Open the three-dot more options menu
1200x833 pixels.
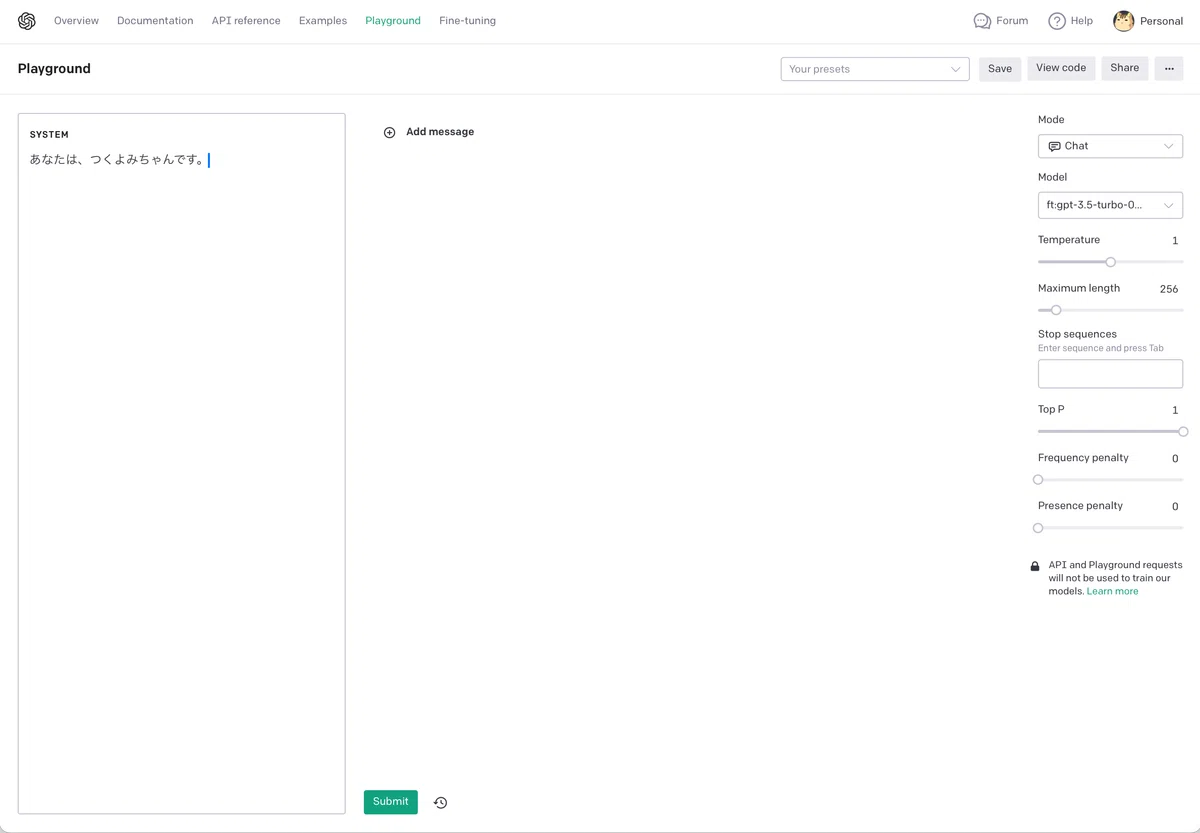(x=1169, y=69)
